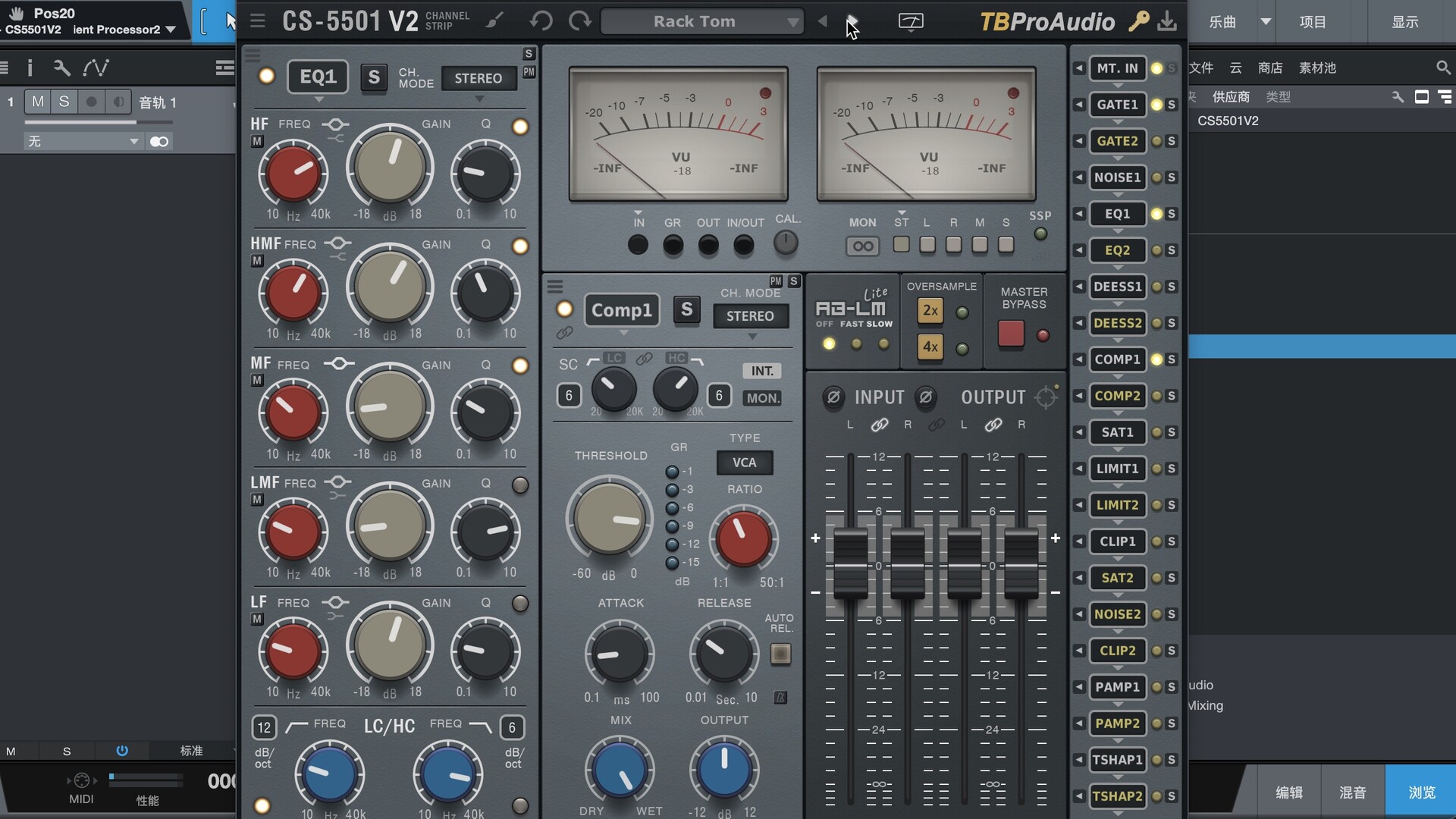Open the Rack Tom preset dropdown
Image resolution: width=1456 pixels, height=819 pixels.
click(x=701, y=21)
